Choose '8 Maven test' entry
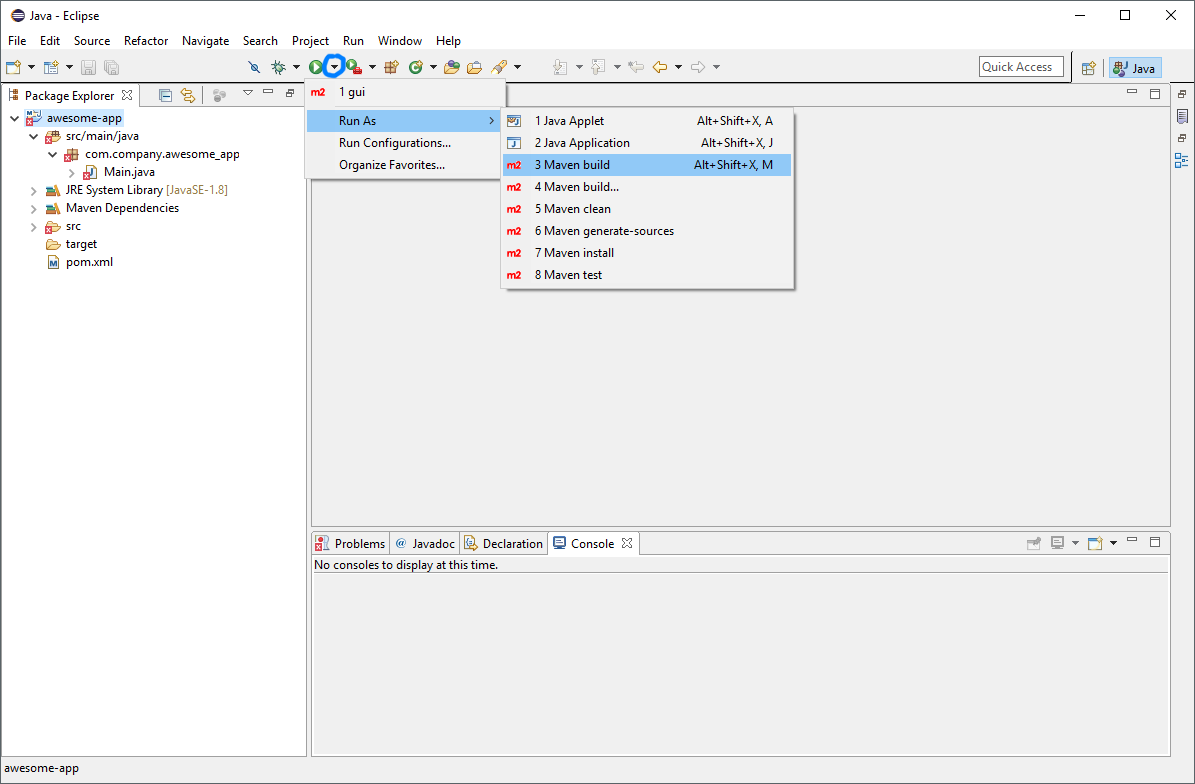Screen dimensions: 1195x784 coord(647,275)
